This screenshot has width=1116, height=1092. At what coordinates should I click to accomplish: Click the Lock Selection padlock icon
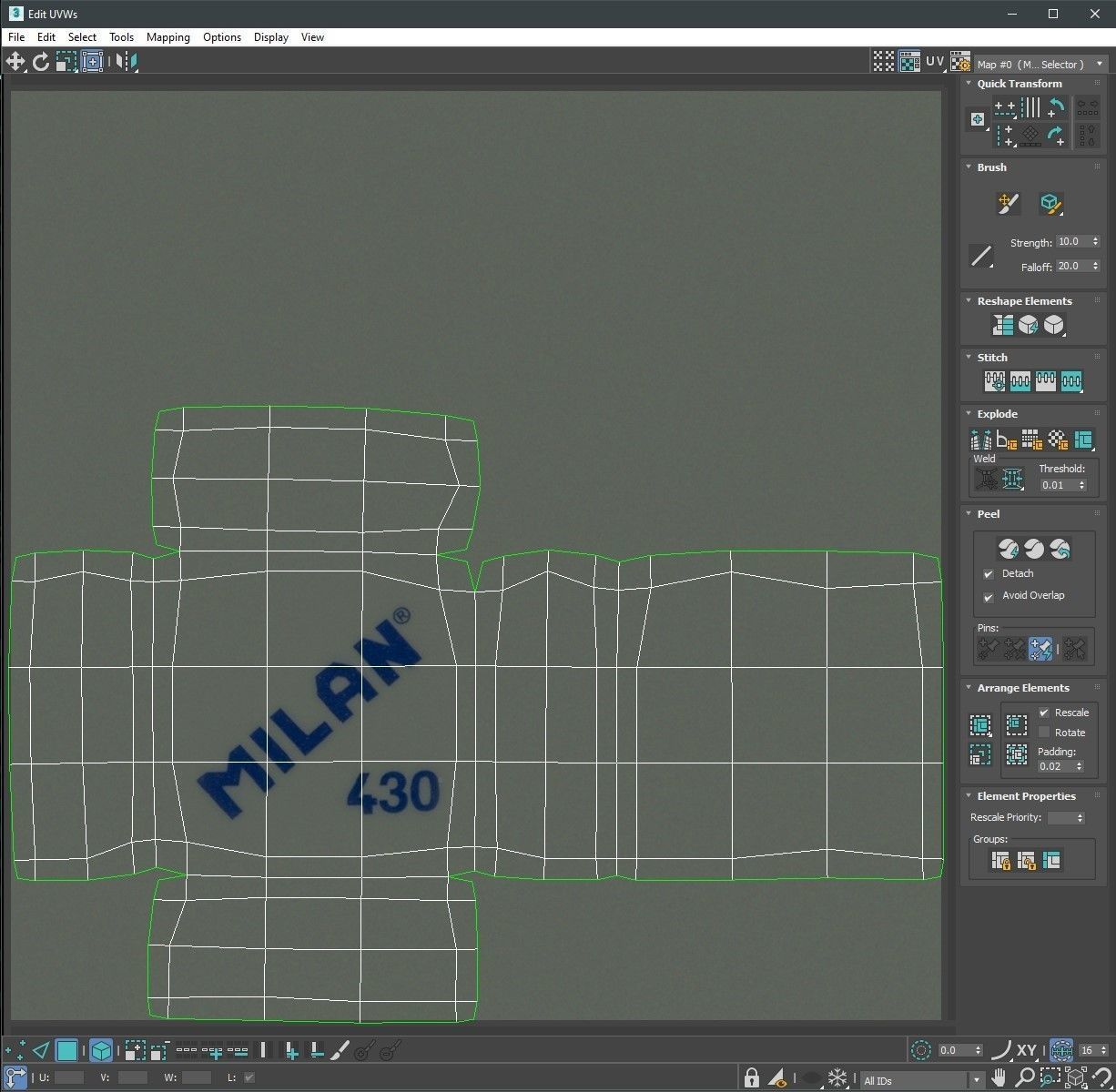[752, 1078]
